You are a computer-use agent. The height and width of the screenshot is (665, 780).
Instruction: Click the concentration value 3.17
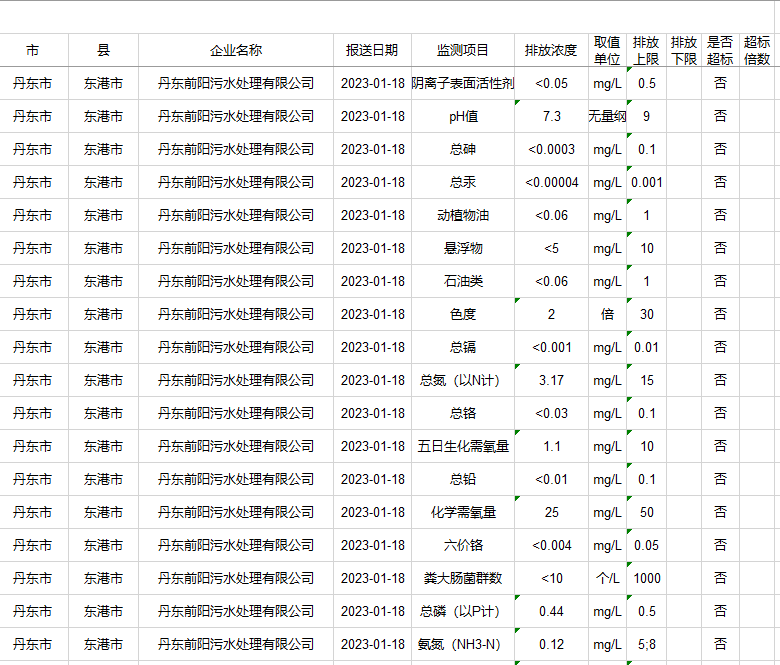551,380
